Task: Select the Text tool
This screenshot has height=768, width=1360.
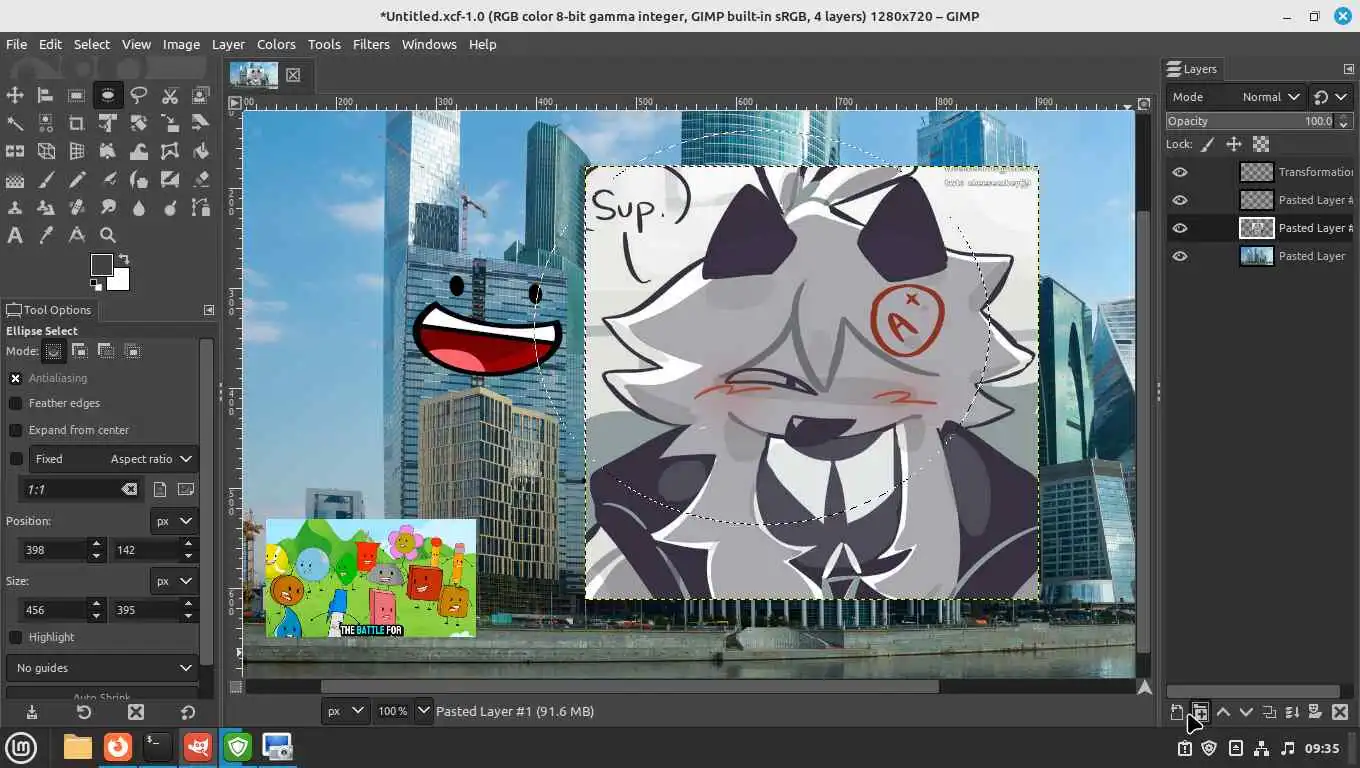Action: pyautogui.click(x=15, y=236)
